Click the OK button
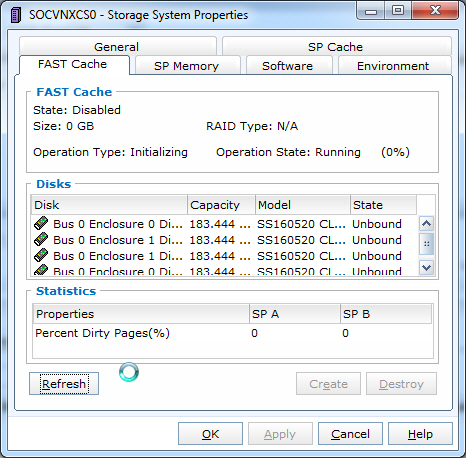This screenshot has width=466, height=458. (x=210, y=434)
